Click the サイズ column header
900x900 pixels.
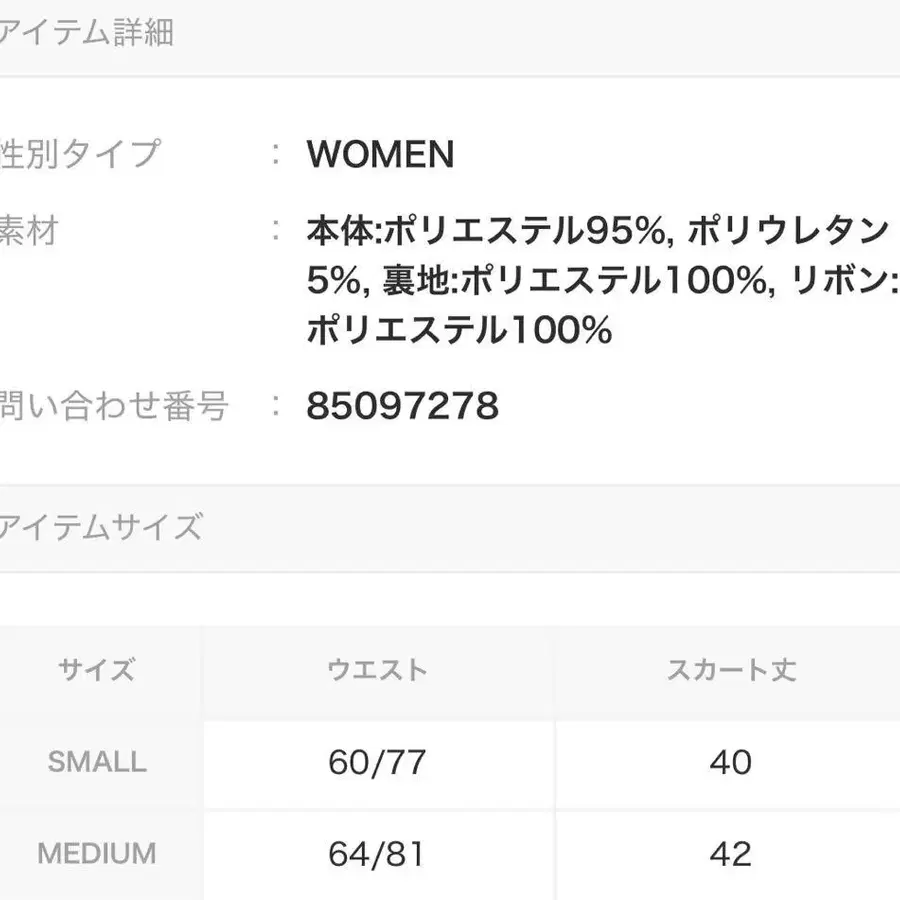click(x=96, y=670)
